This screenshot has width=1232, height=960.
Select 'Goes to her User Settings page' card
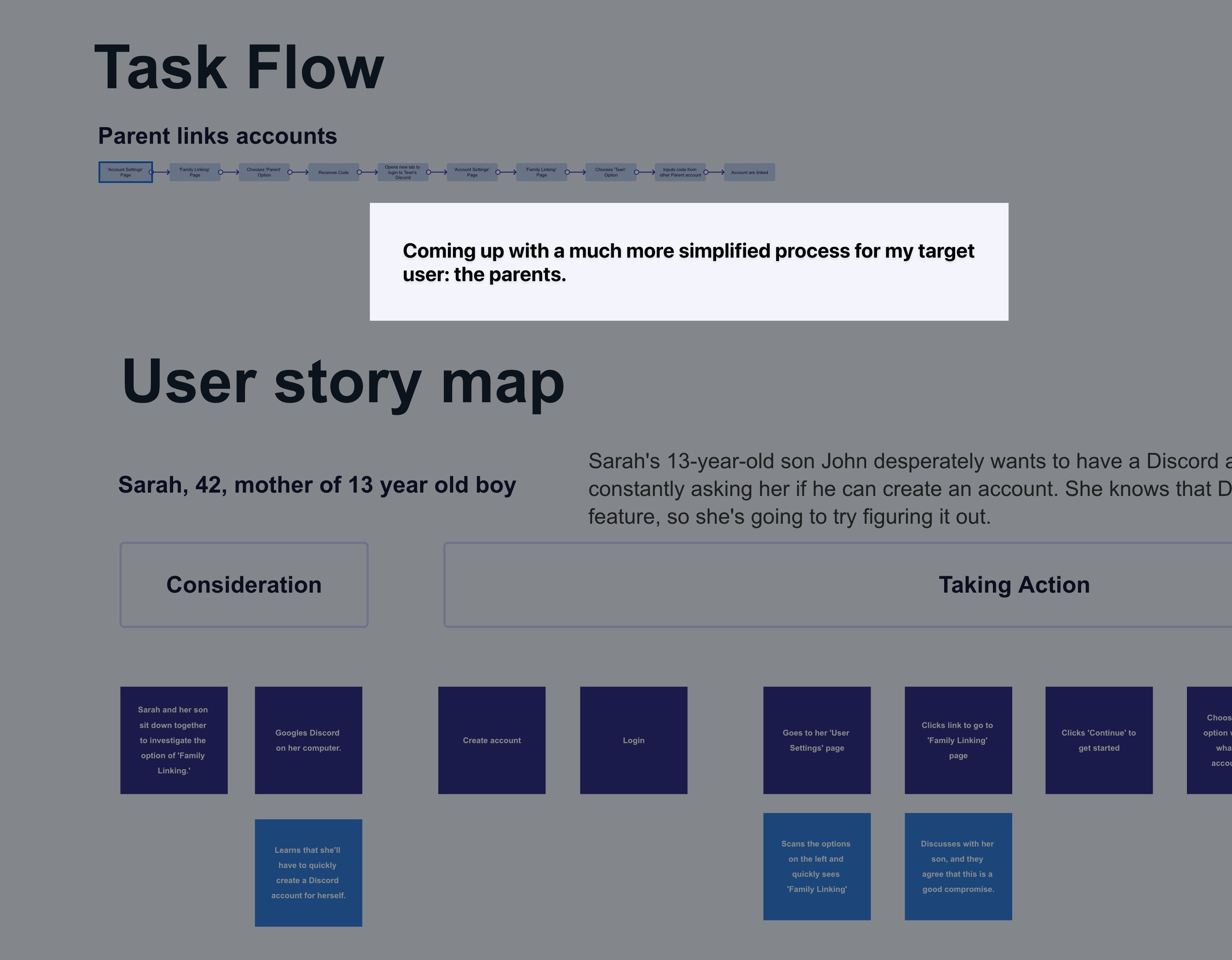(816, 740)
